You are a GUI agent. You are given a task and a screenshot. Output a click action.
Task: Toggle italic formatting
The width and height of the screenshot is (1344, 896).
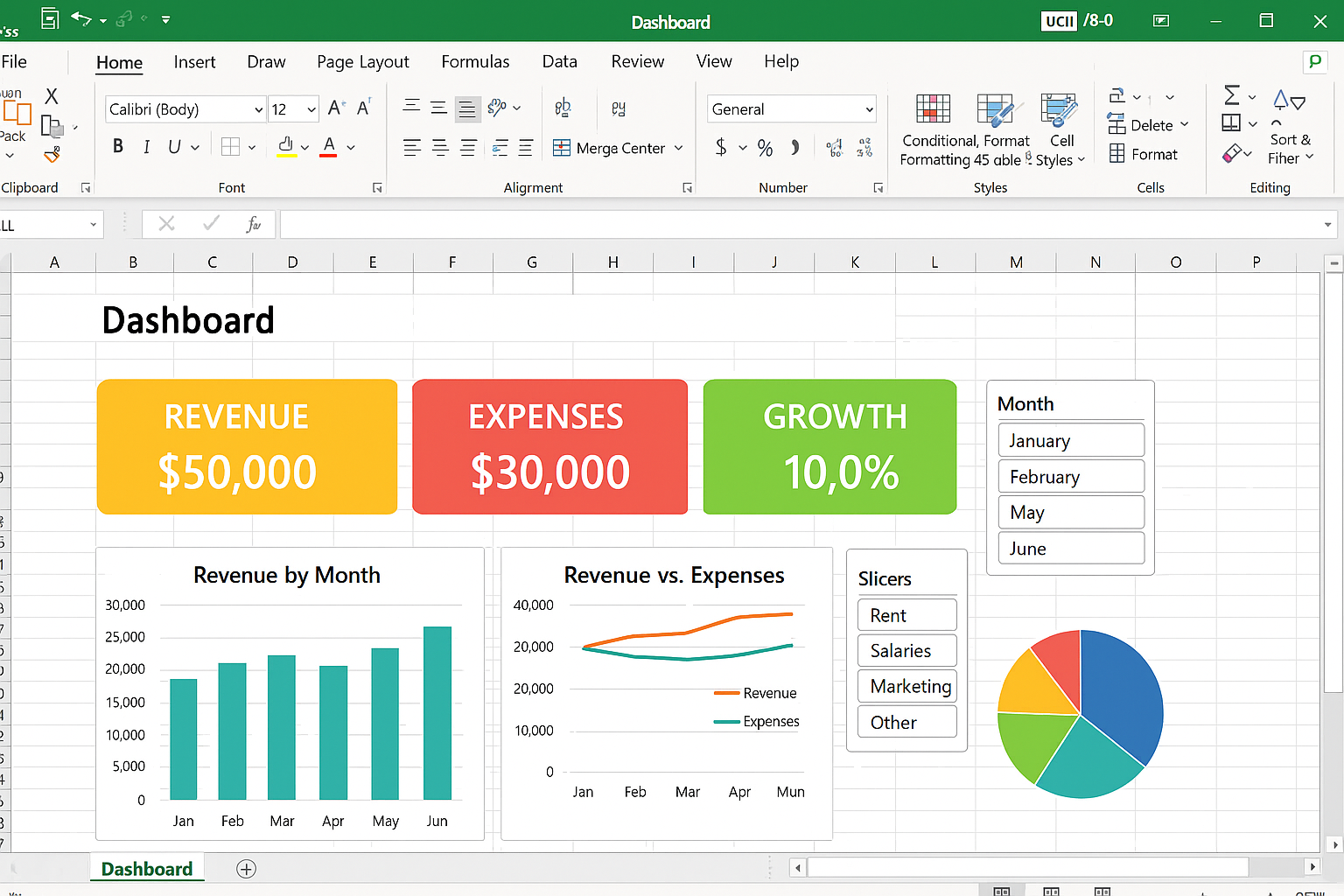[146, 147]
